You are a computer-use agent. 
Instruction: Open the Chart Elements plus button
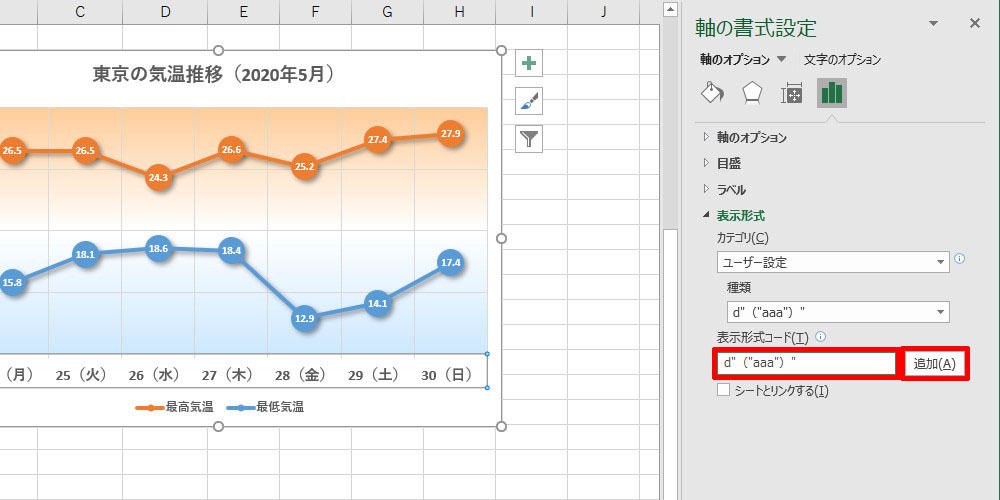(529, 63)
